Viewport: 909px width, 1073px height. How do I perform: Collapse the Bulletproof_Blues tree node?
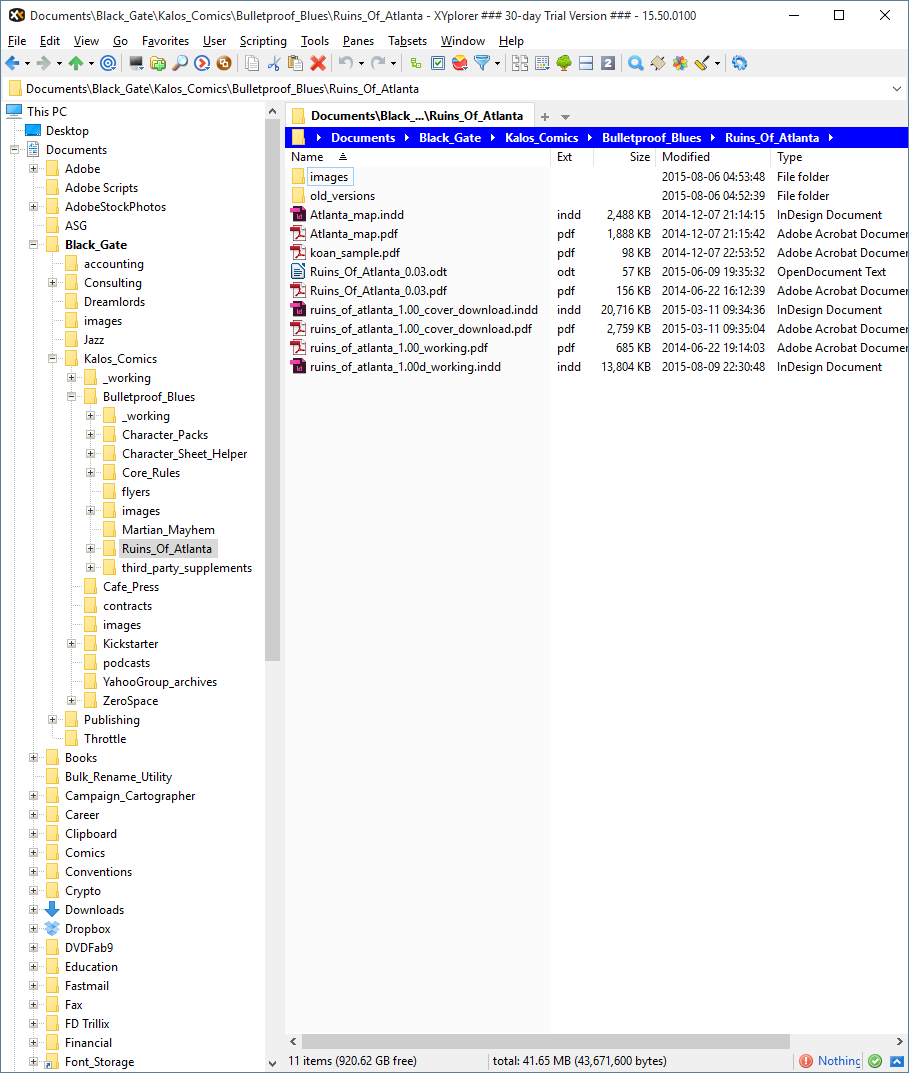click(71, 397)
